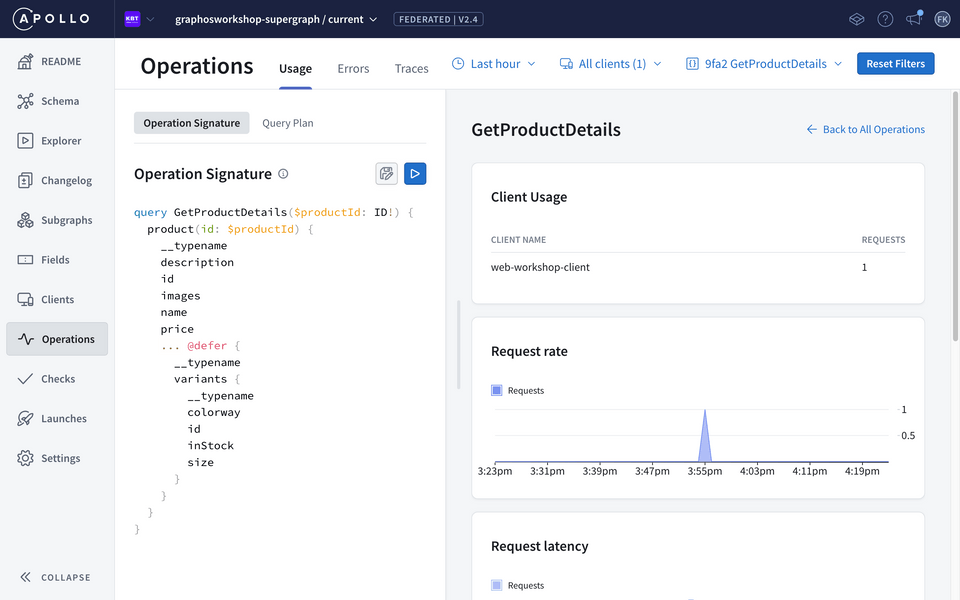
Task: Toggle the Requests legend in Request latency
Action: (517, 586)
